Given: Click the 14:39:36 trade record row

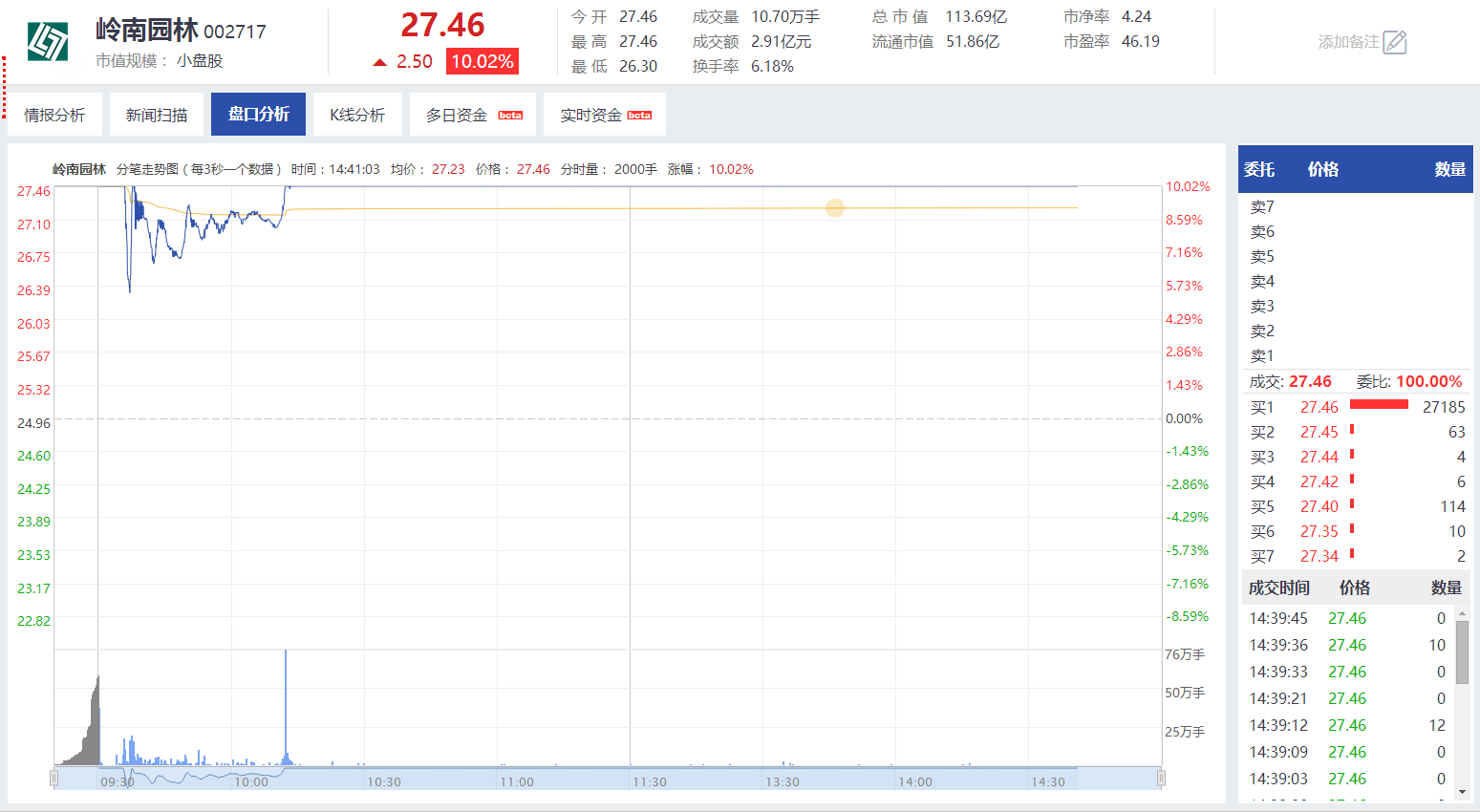Looking at the screenshot, I should (1347, 645).
